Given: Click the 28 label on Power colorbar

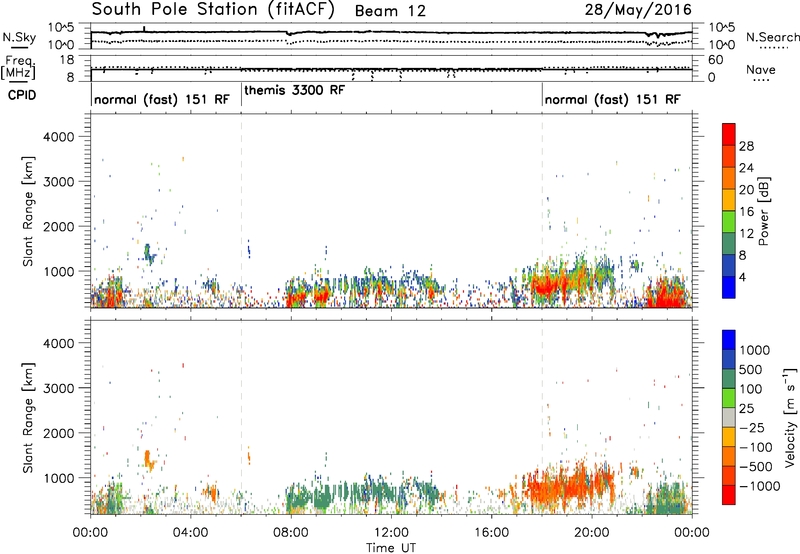Looking at the screenshot, I should point(746,146).
